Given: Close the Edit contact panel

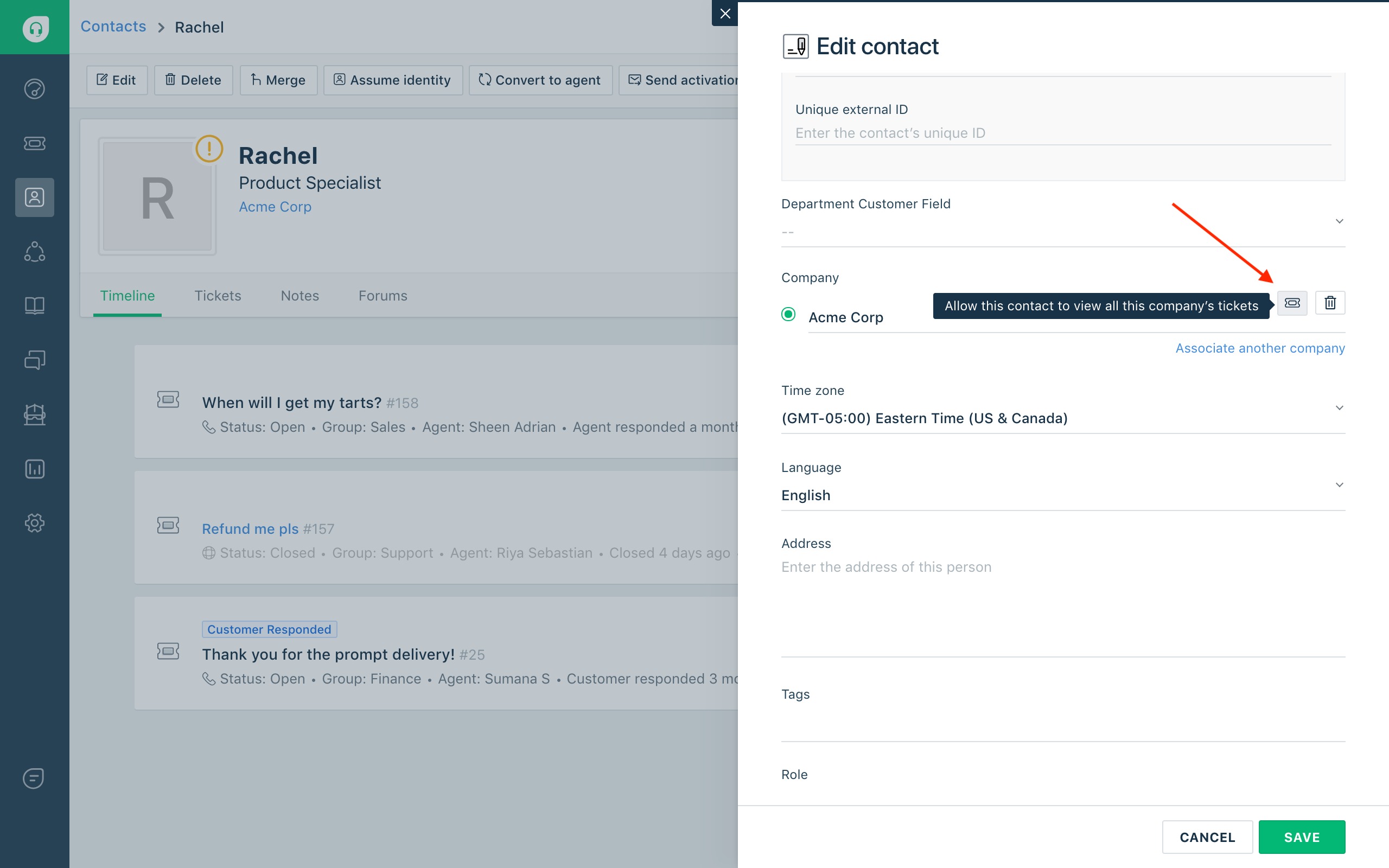Looking at the screenshot, I should point(724,12).
